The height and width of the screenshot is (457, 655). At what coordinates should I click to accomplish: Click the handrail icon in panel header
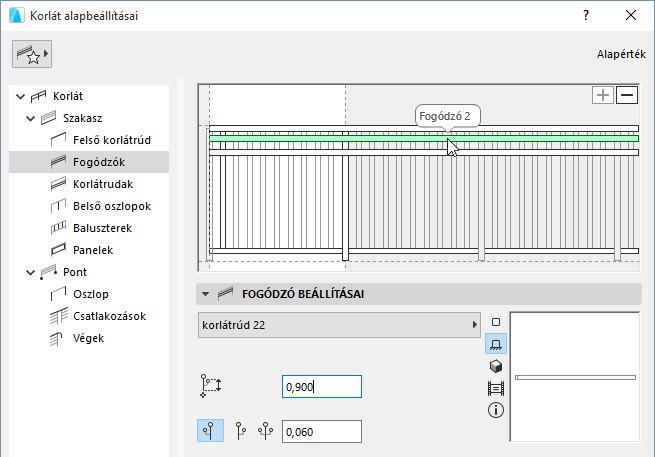coord(225,294)
